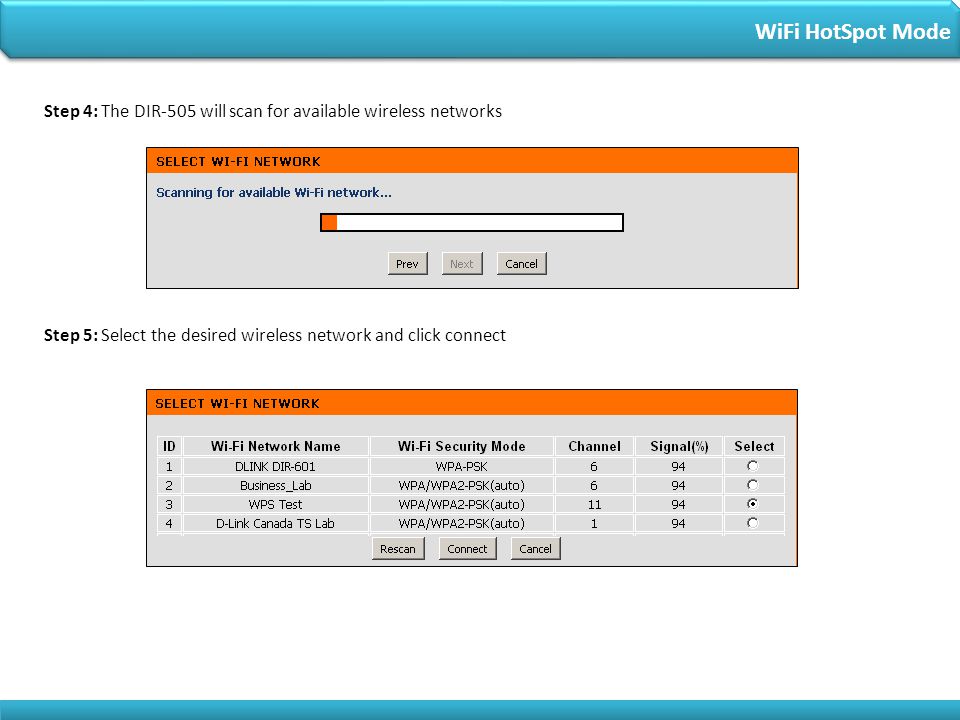This screenshot has height=720, width=960.
Task: Select the Business_Lab network radio button
Action: click(x=752, y=485)
